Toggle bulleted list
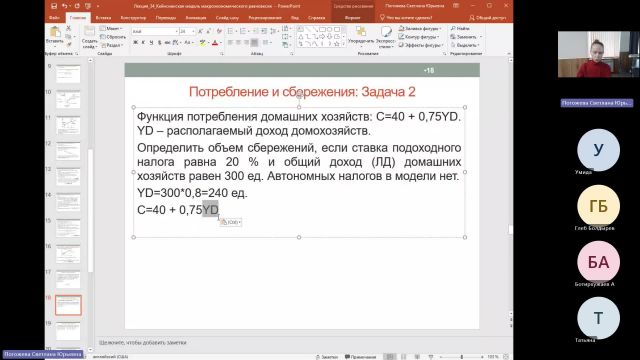This screenshot has width=640, height=360. pyautogui.click(x=231, y=31)
